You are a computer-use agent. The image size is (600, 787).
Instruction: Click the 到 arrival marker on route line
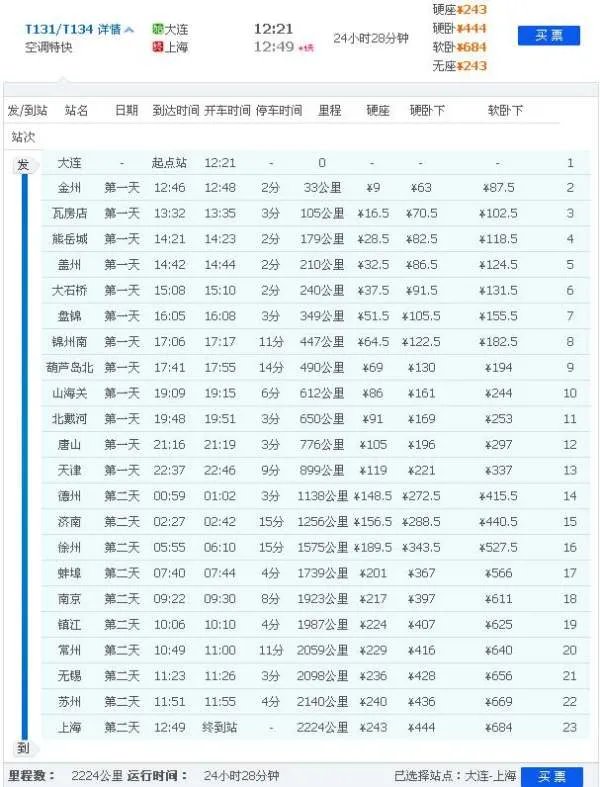coord(23,748)
